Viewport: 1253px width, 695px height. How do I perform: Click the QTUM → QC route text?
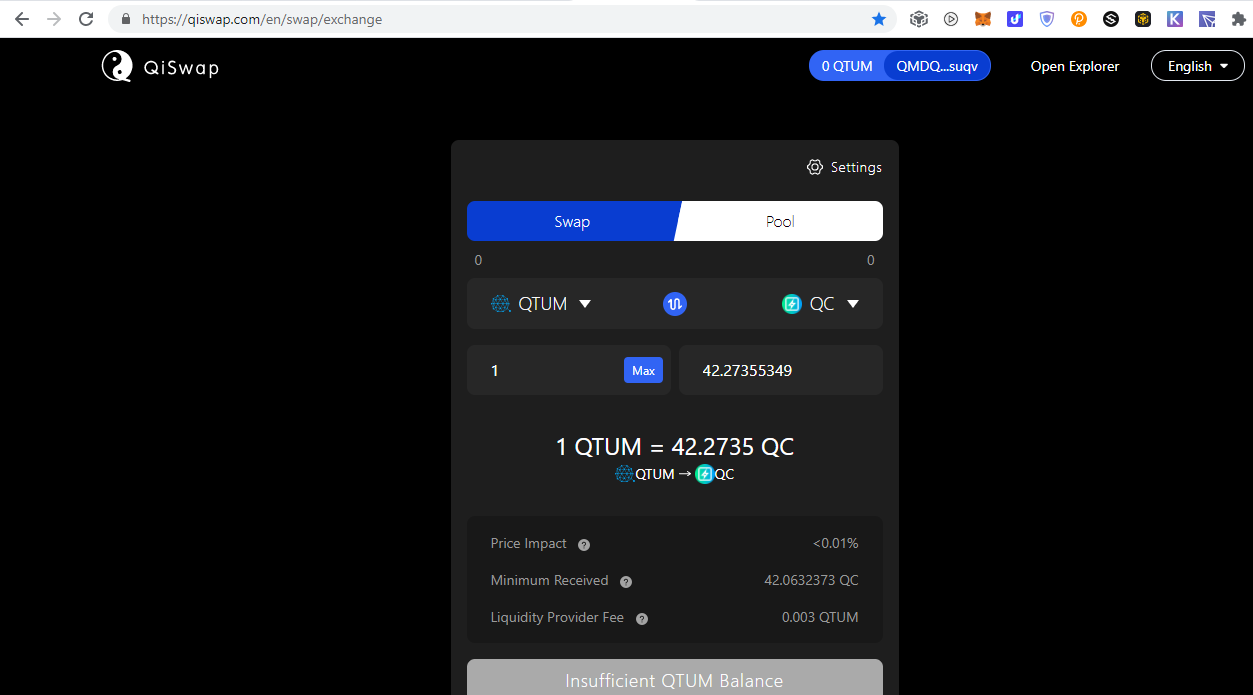675,474
